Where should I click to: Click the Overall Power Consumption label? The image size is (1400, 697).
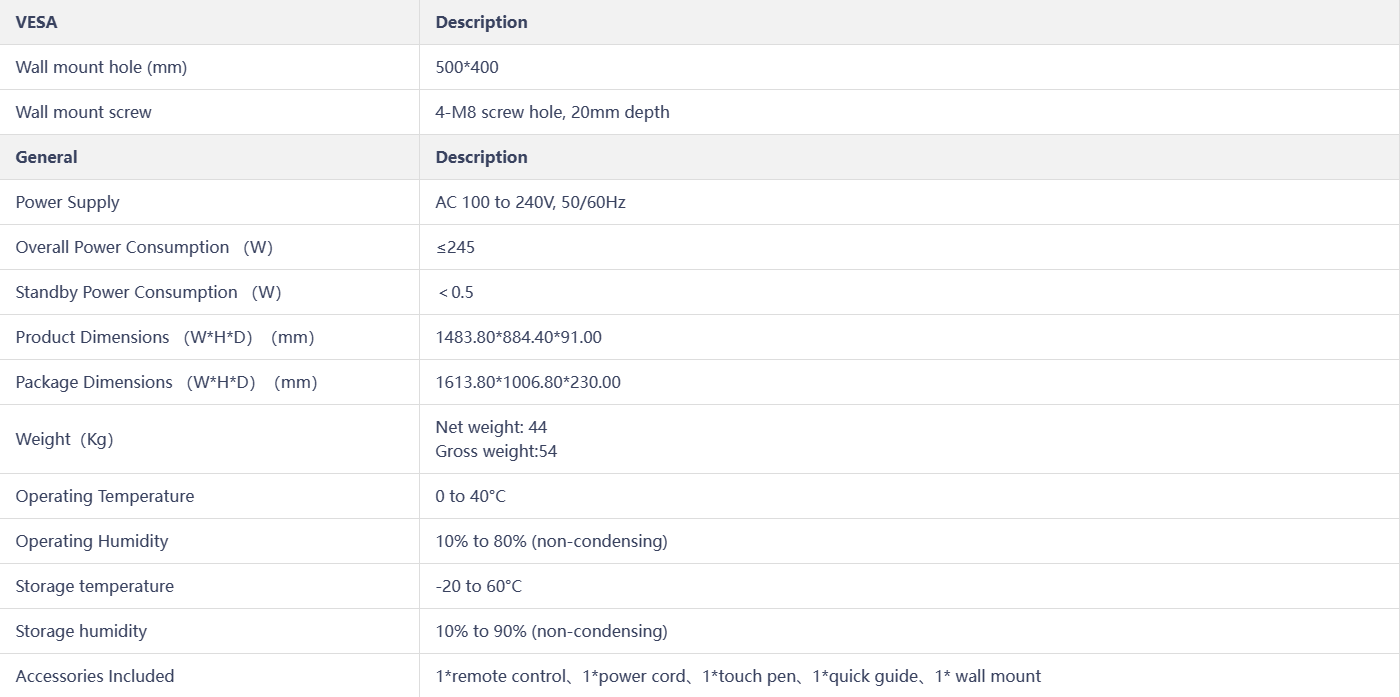144,247
